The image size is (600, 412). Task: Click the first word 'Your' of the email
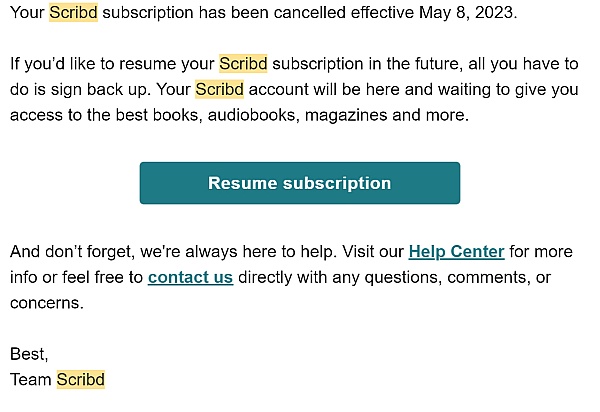[27, 15]
